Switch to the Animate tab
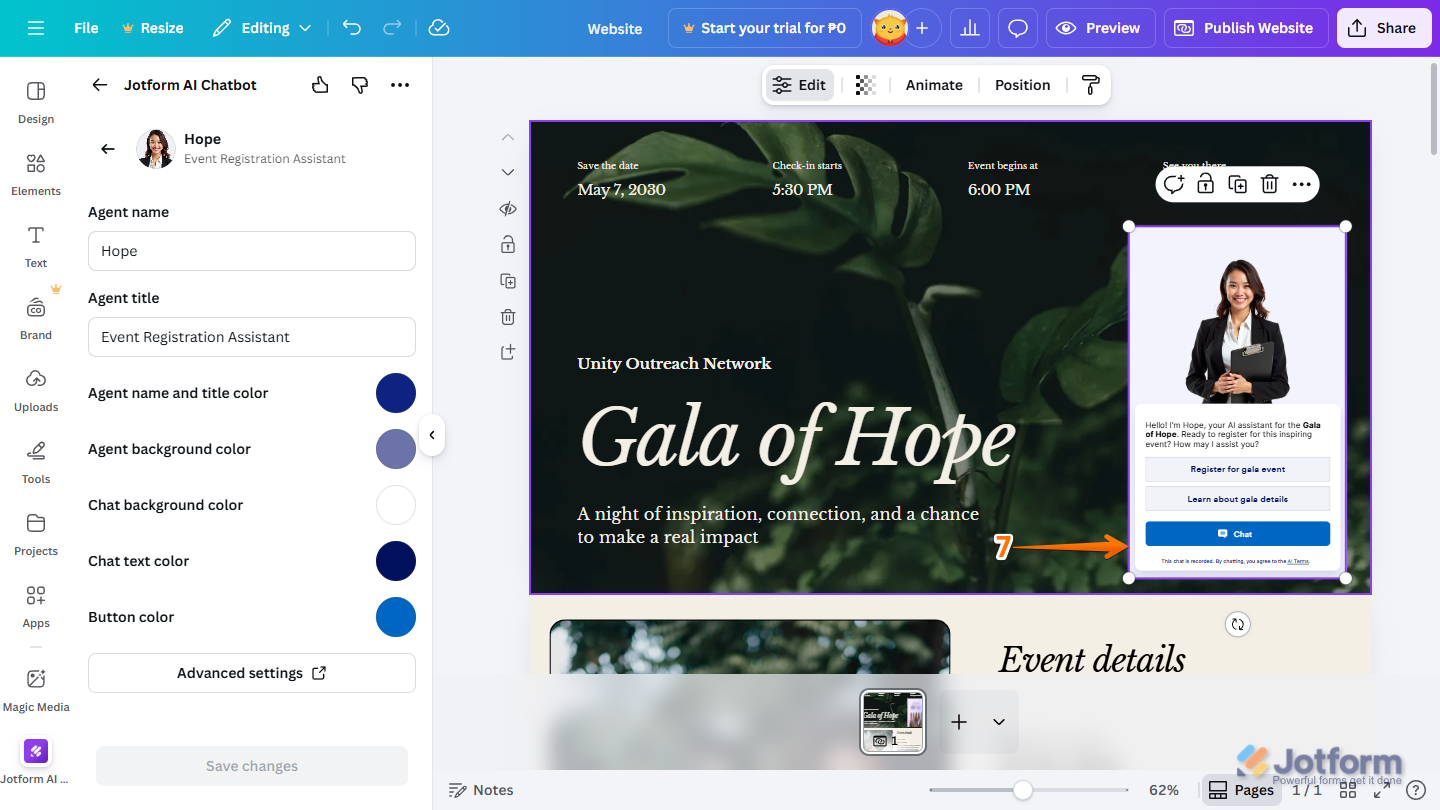Screen dimensions: 1440x810 point(933,85)
